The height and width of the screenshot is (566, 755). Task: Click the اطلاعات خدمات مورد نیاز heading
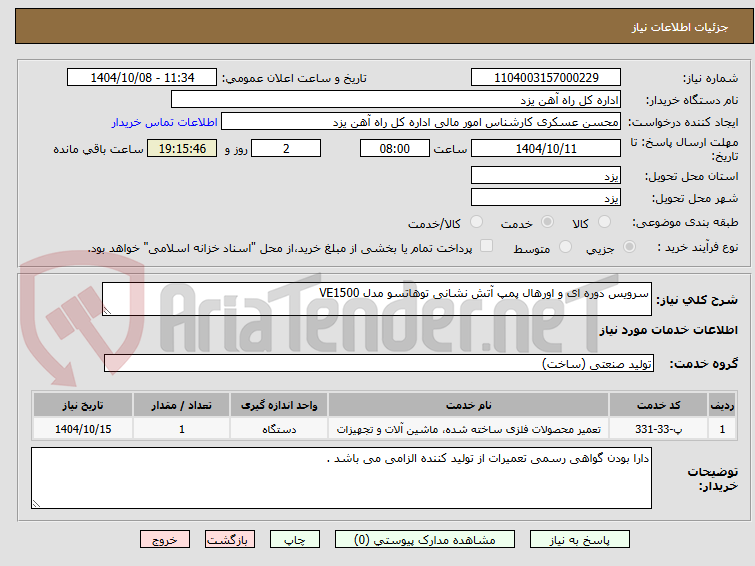(x=668, y=330)
